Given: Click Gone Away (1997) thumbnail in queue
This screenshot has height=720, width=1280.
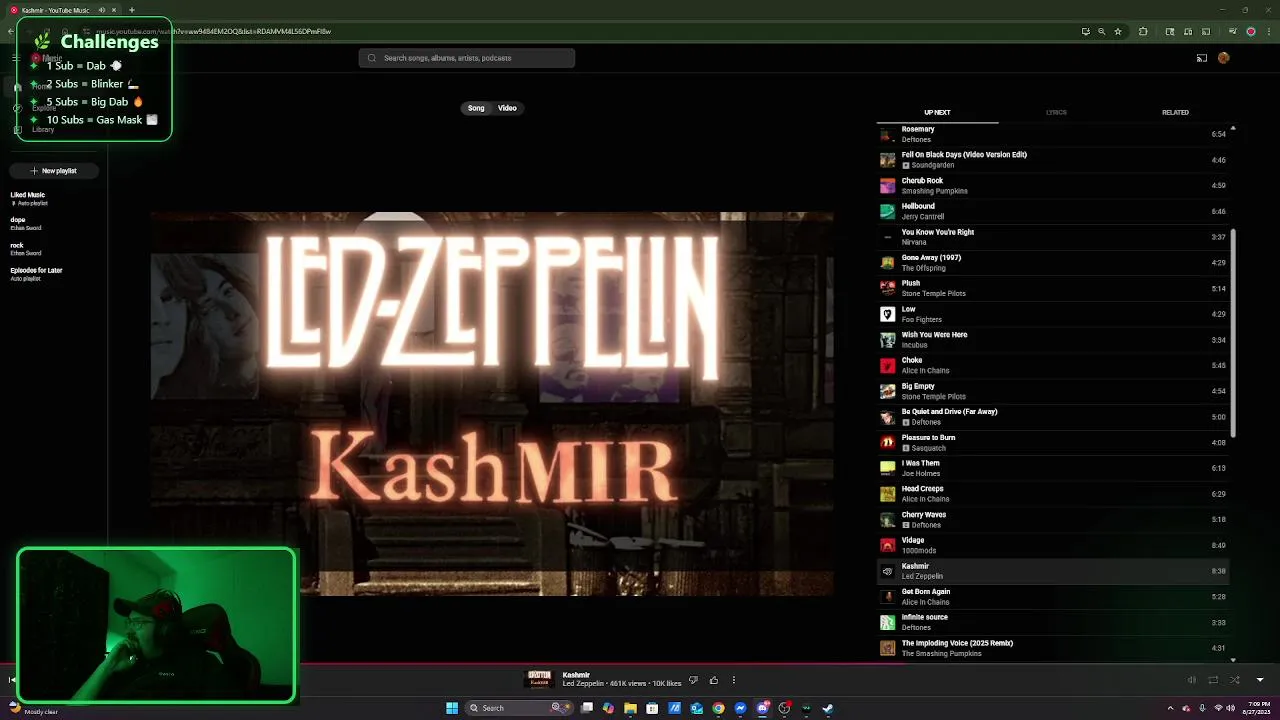Looking at the screenshot, I should [887, 262].
